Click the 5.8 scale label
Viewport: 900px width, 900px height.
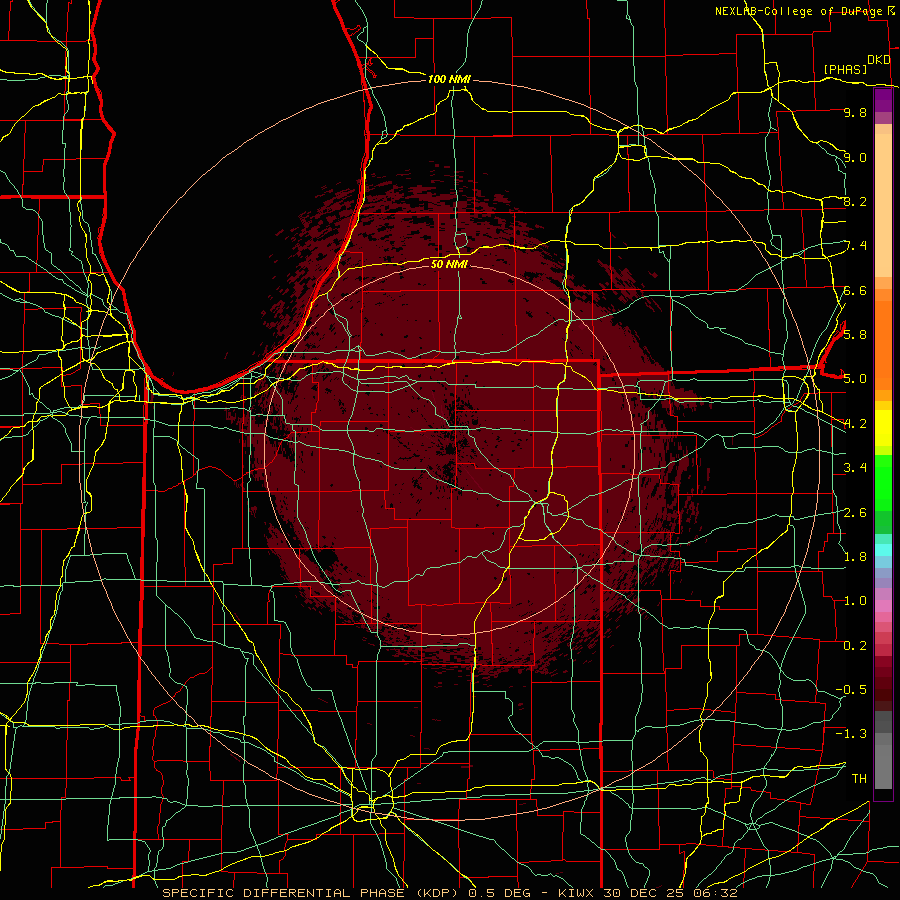click(x=855, y=334)
